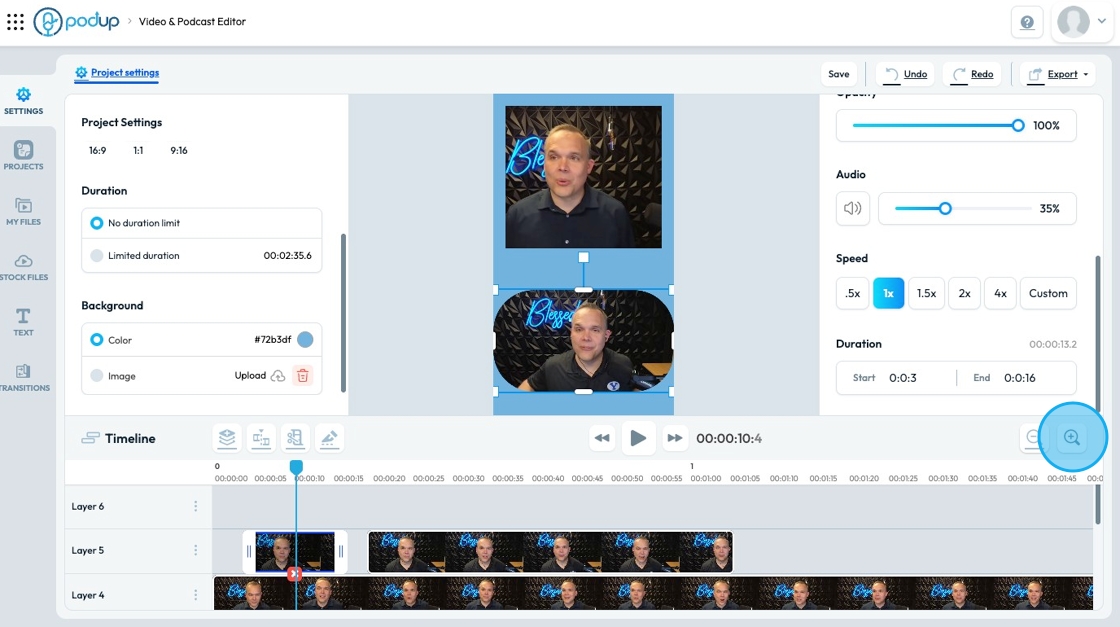Zoom out on the timeline
The image size is (1120, 627).
coord(1033,438)
